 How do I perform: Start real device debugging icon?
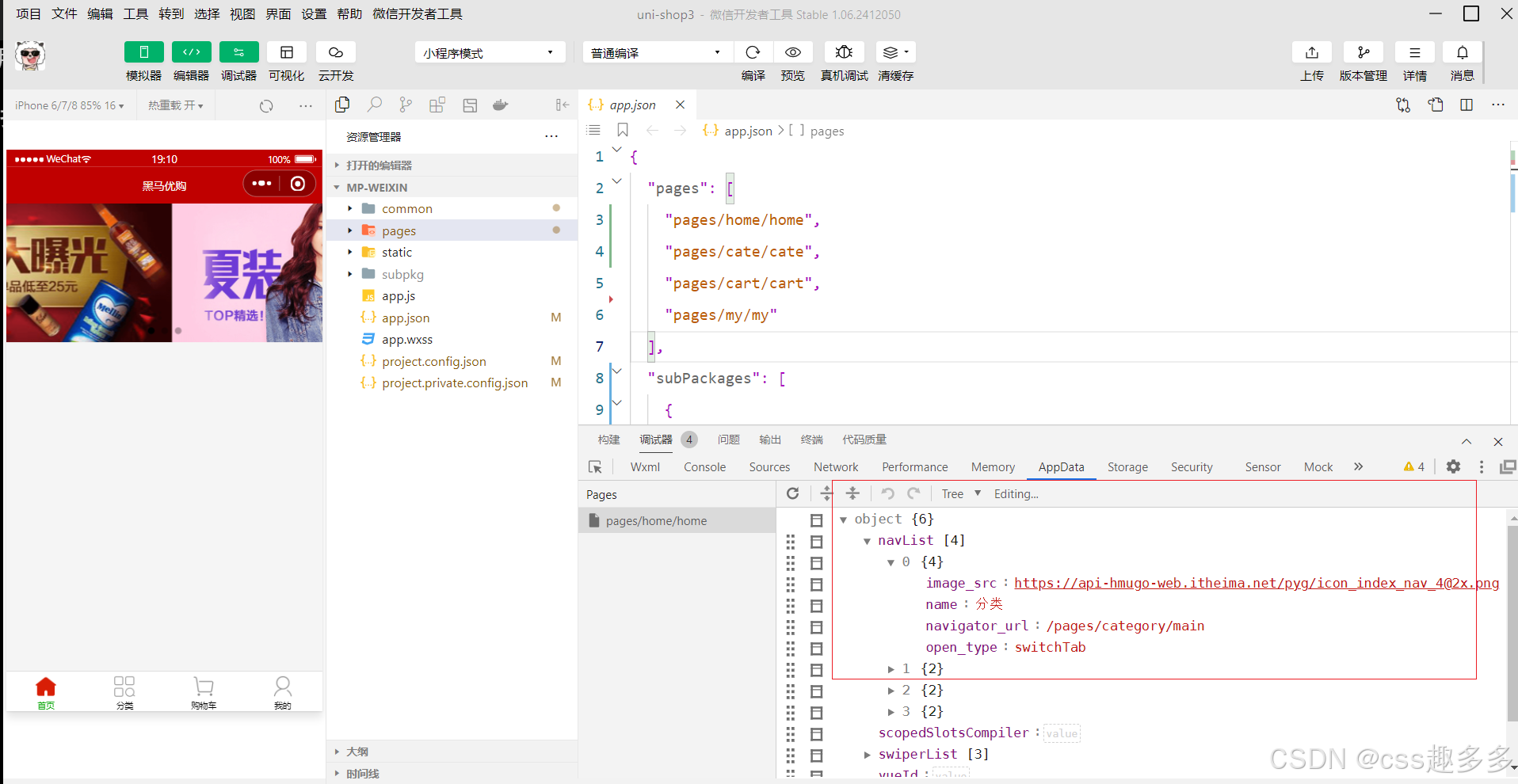pyautogui.click(x=844, y=52)
